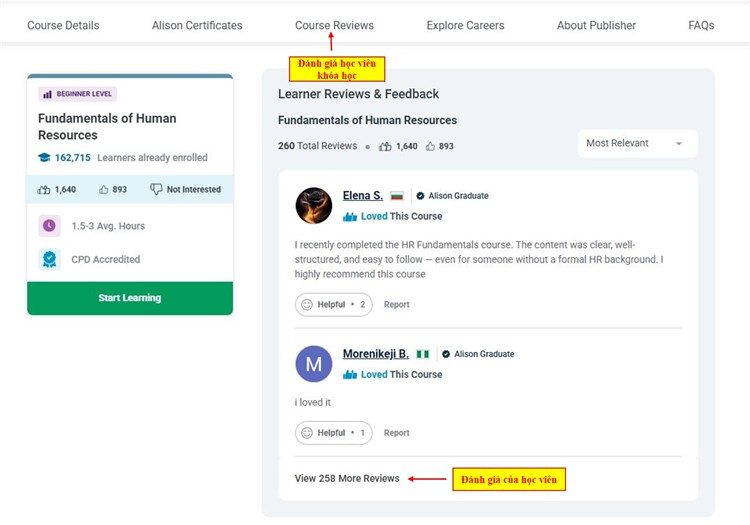Open the Explore Careers tab
The height and width of the screenshot is (525, 750).
point(465,25)
